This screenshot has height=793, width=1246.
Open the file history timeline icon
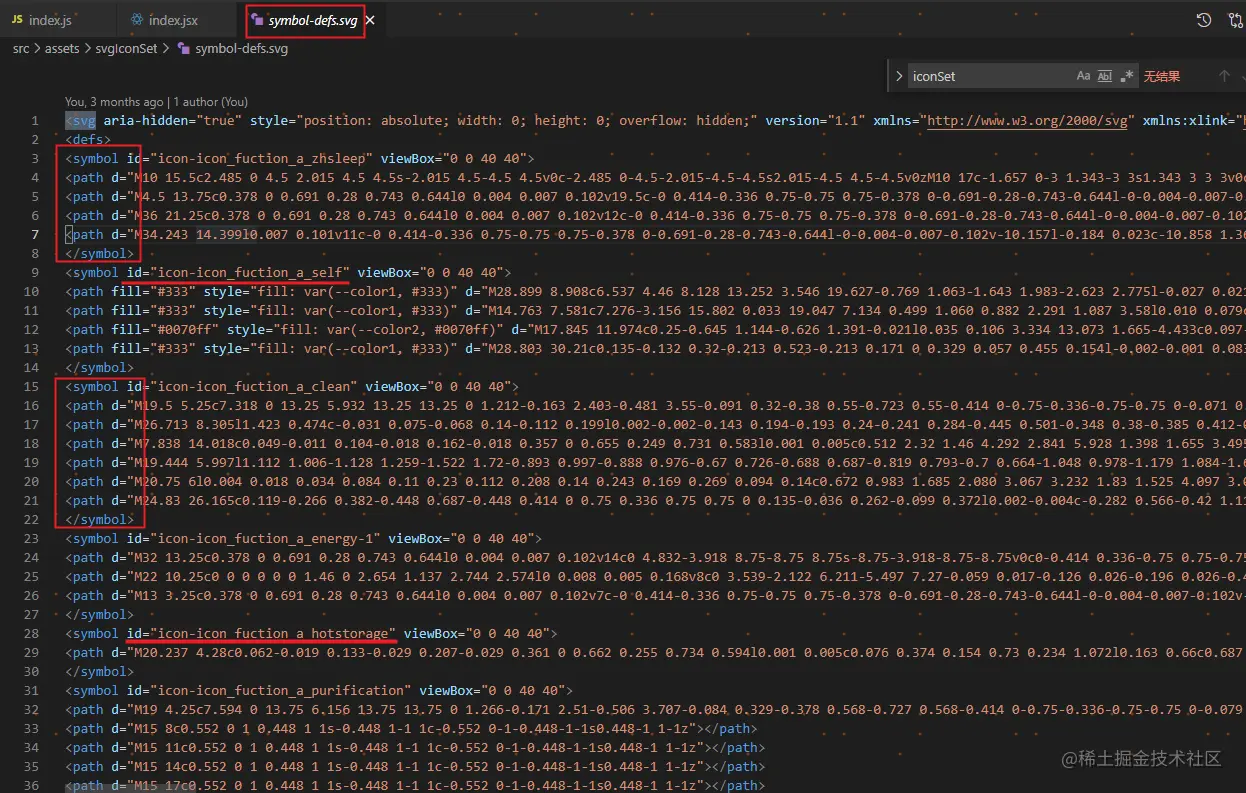[1204, 20]
